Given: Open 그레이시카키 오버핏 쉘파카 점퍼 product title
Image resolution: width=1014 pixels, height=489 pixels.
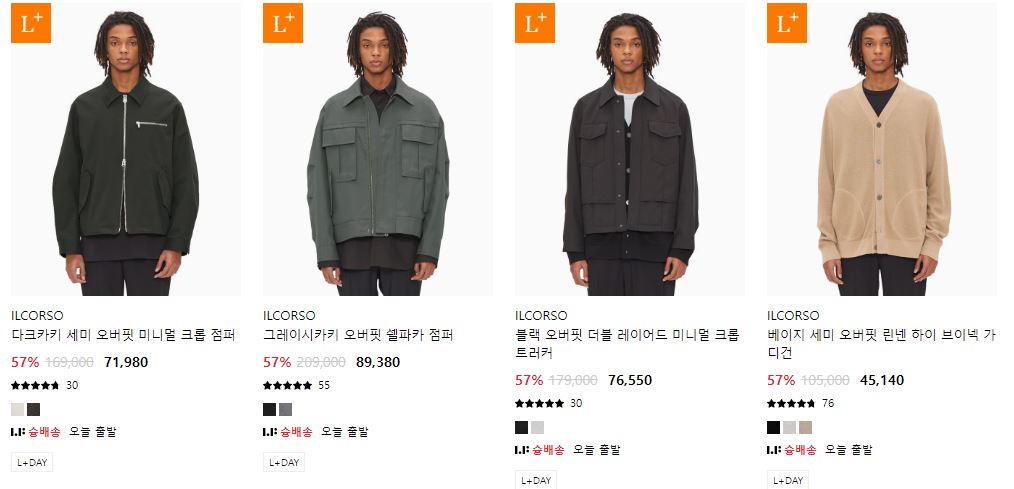Looking at the screenshot, I should 358,335.
